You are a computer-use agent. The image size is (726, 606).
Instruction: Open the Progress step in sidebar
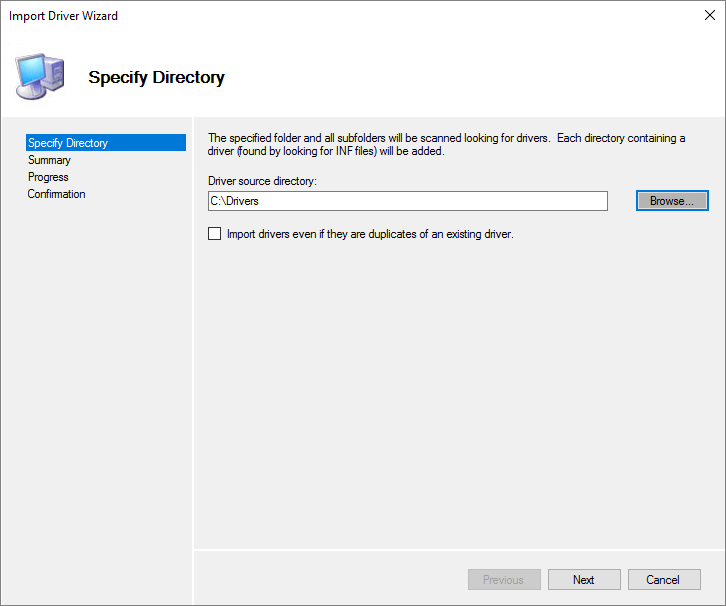48,177
